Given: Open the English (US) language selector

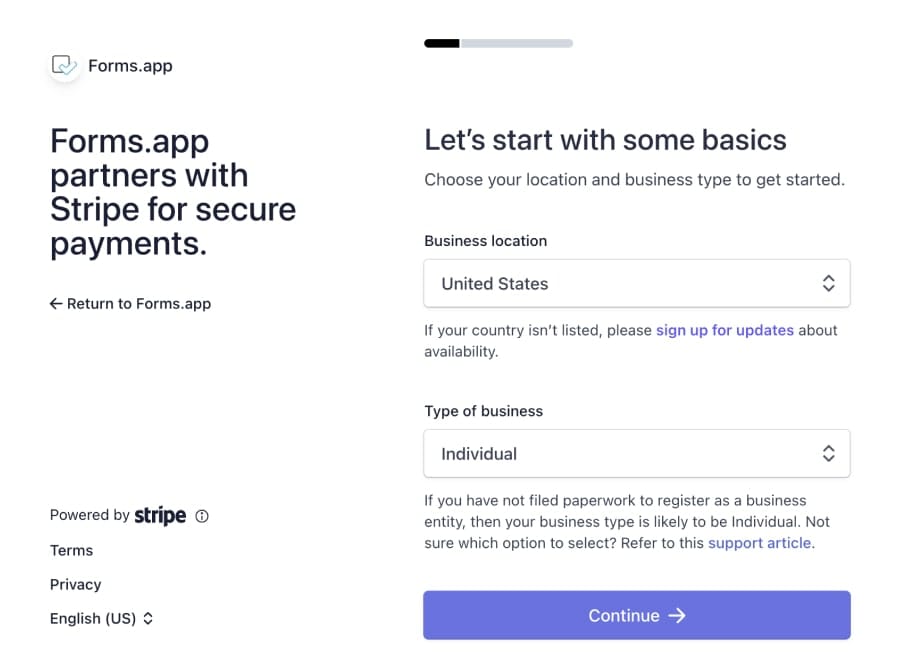Looking at the screenshot, I should 100,619.
